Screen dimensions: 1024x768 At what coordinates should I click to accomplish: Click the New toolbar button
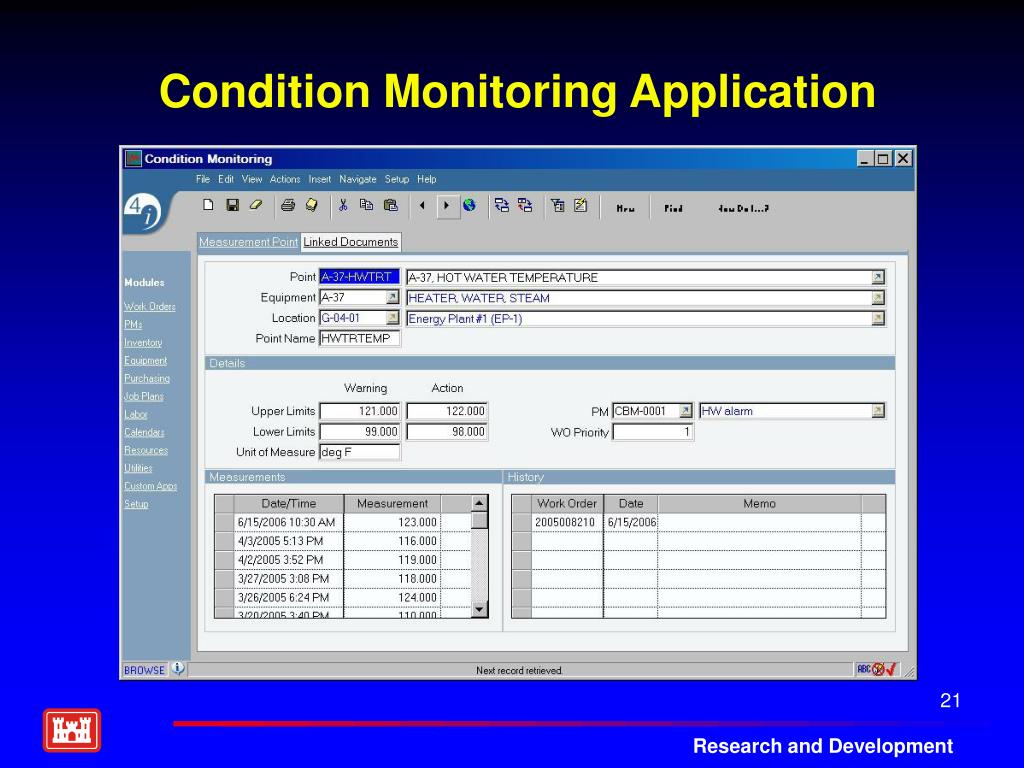point(626,208)
